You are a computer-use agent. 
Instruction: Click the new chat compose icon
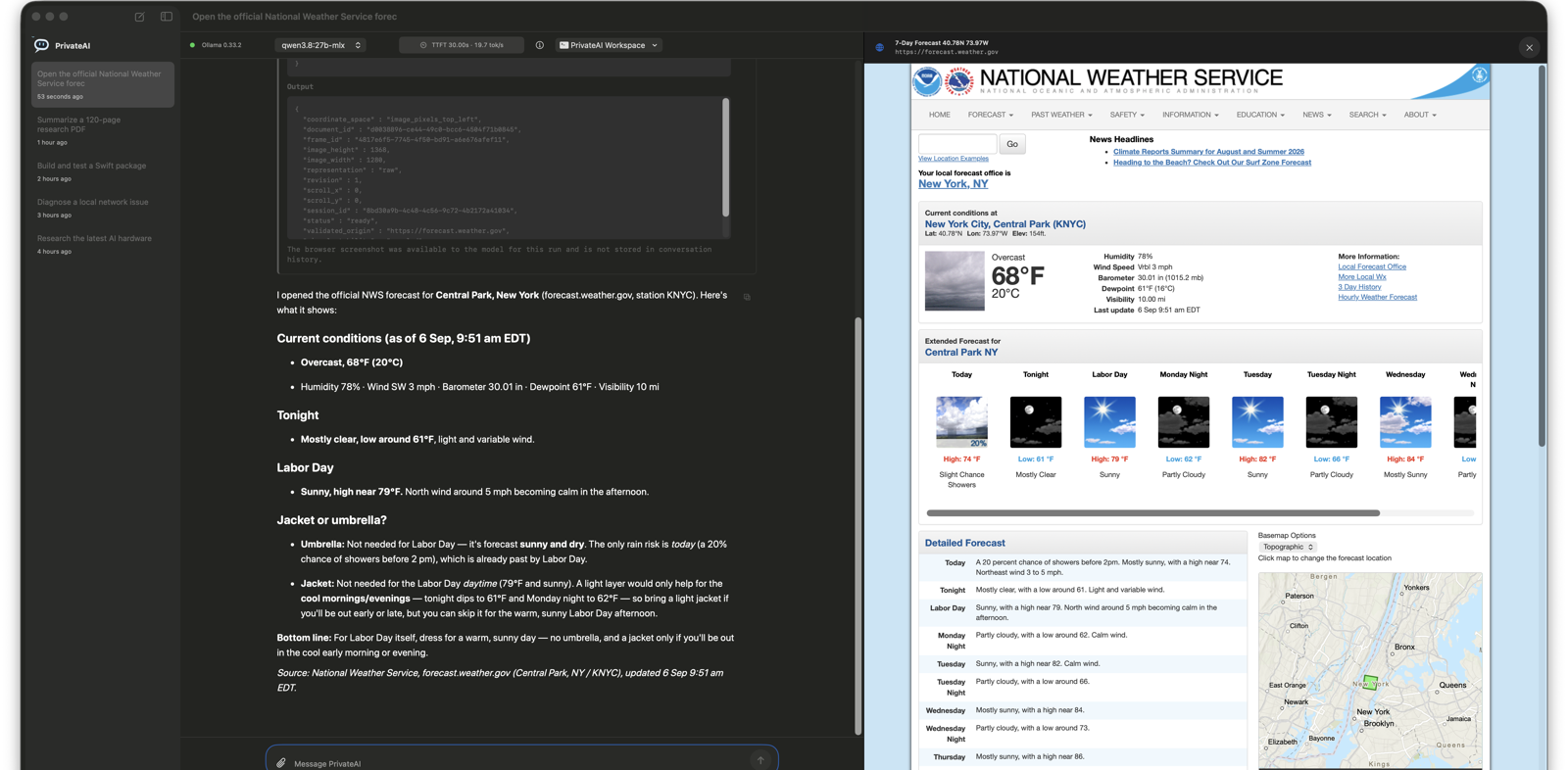[x=139, y=17]
